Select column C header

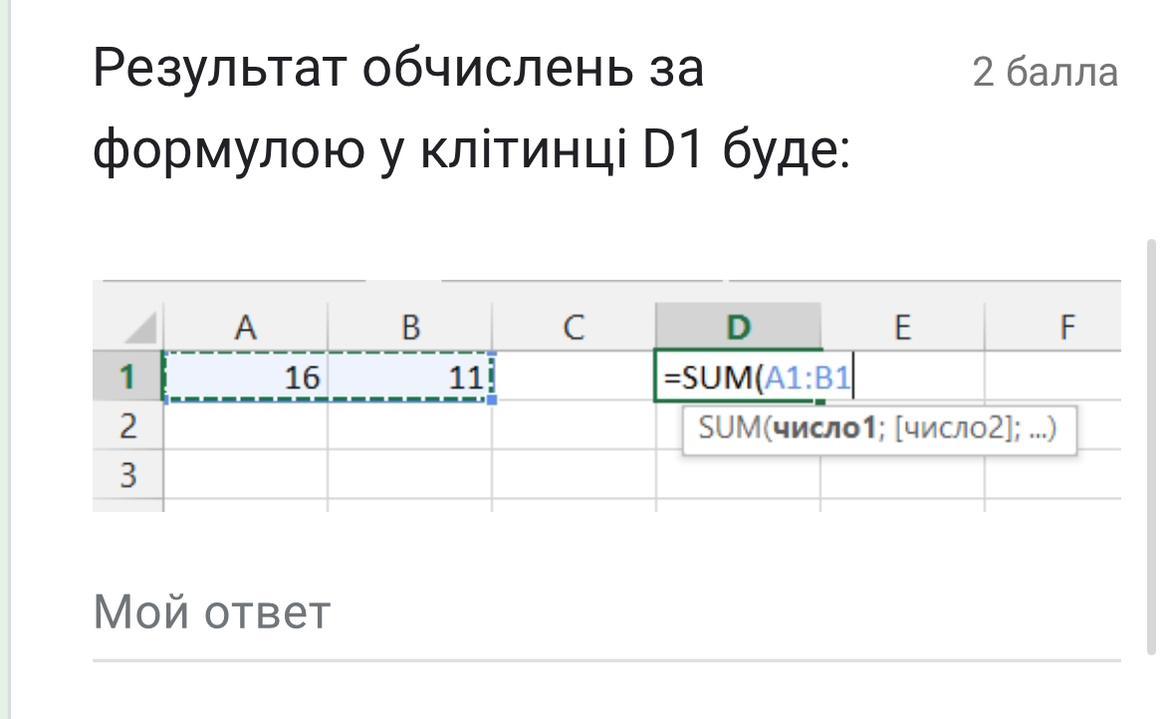[x=573, y=327]
